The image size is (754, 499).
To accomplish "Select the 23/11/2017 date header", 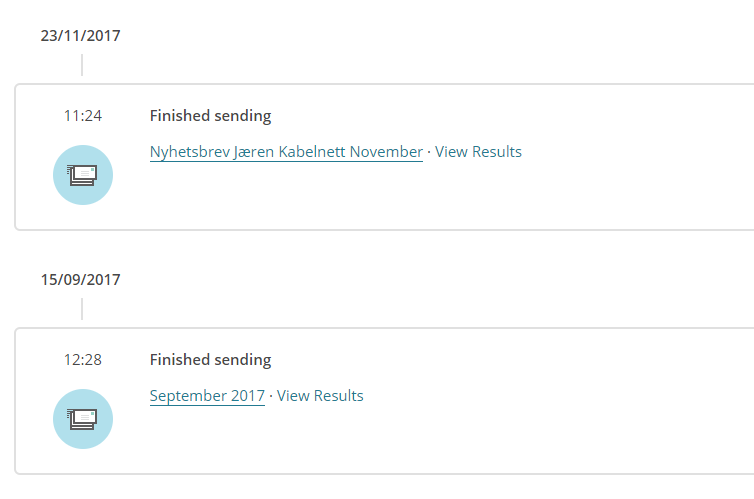I will pos(80,36).
